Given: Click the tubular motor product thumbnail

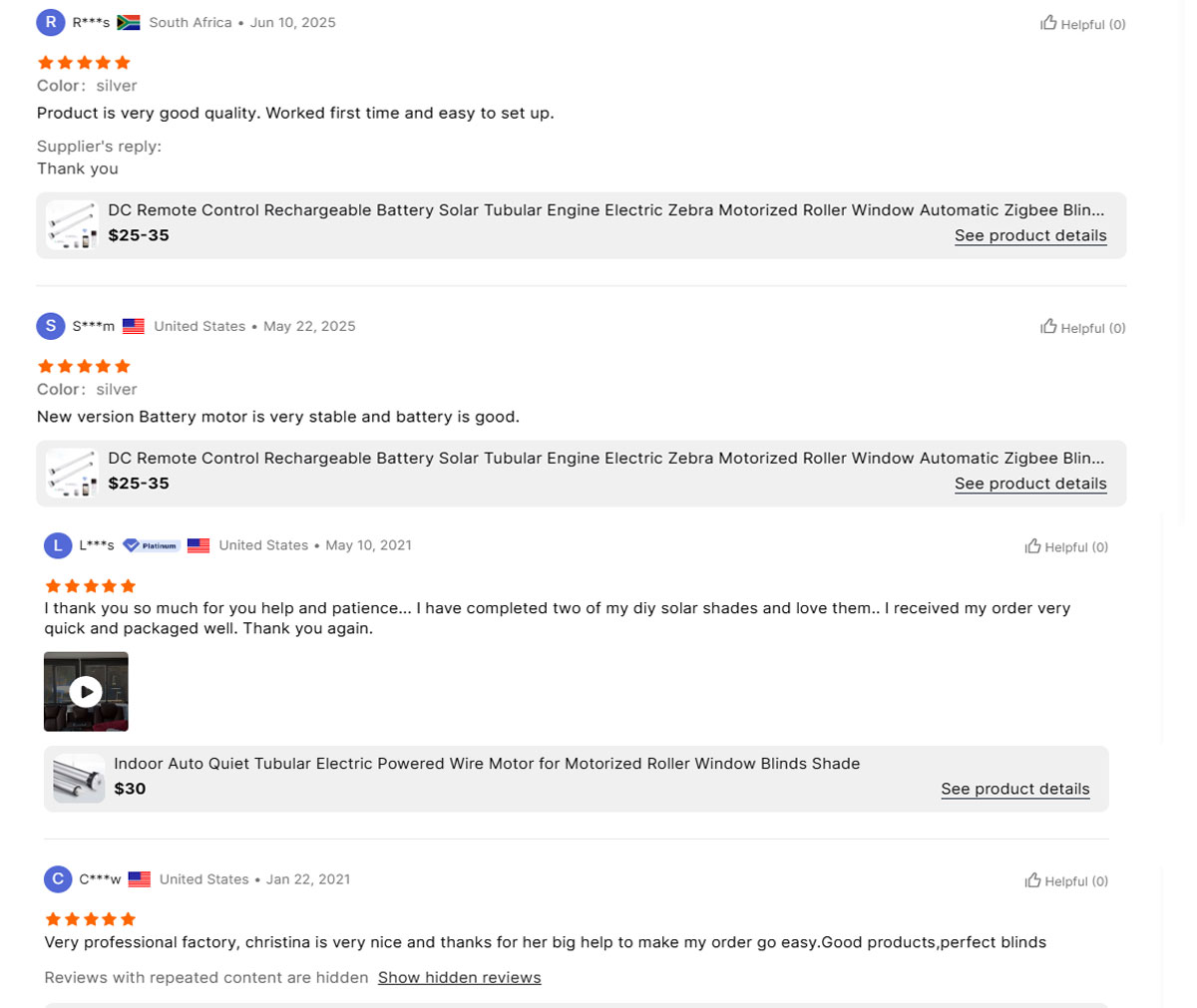Looking at the screenshot, I should pyautogui.click(x=79, y=778).
